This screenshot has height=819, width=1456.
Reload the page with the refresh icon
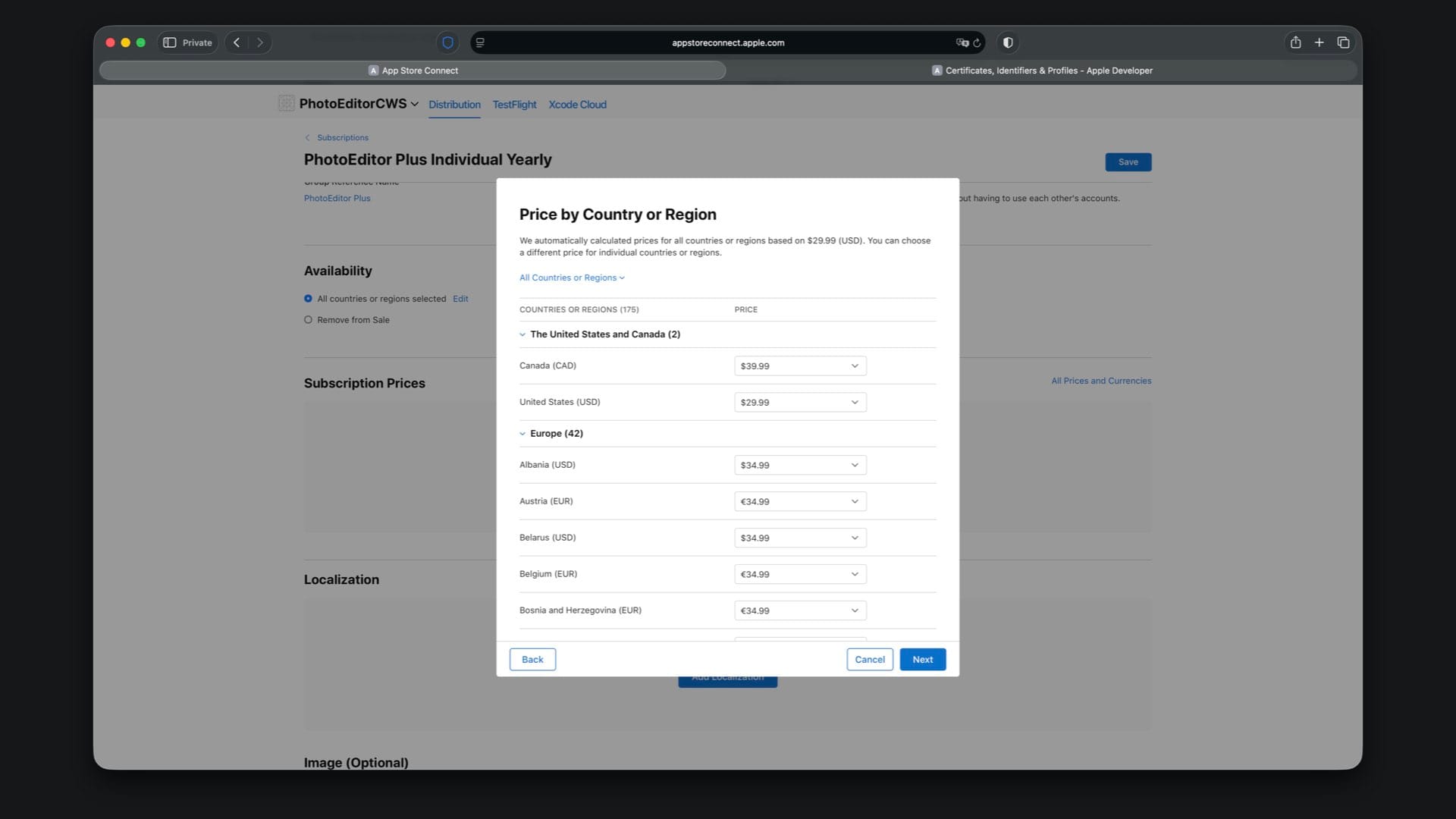point(977,43)
